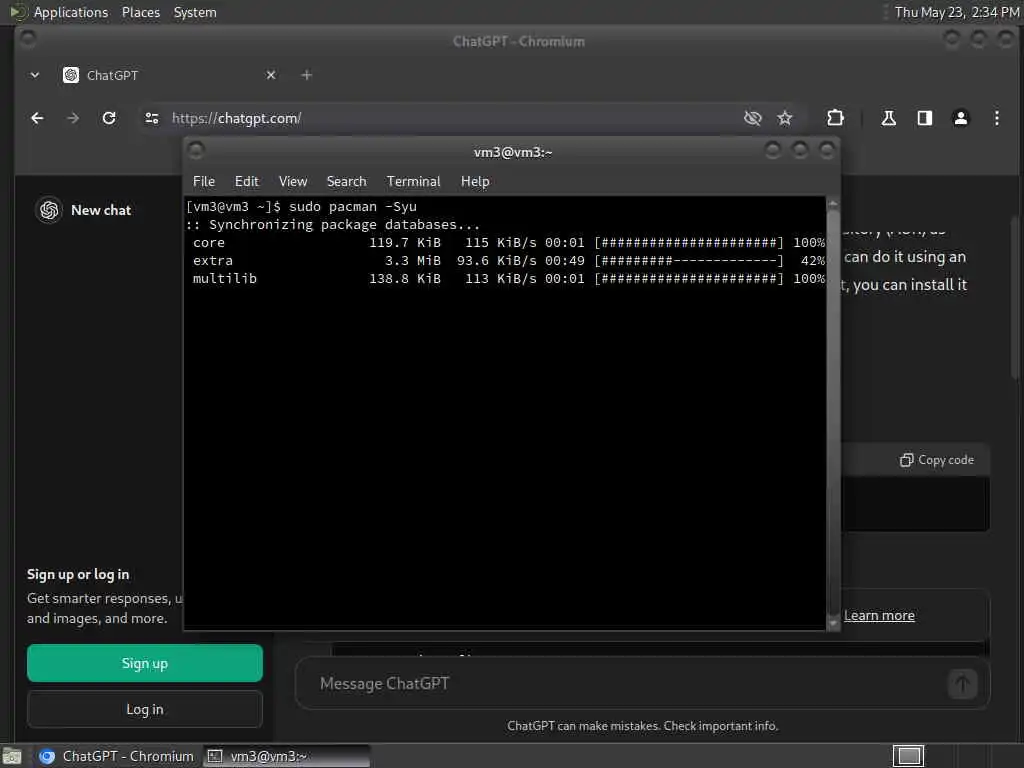Image resolution: width=1024 pixels, height=768 pixels.
Task: Click the ChatGPT logo in sidebar
Action: (x=49, y=210)
